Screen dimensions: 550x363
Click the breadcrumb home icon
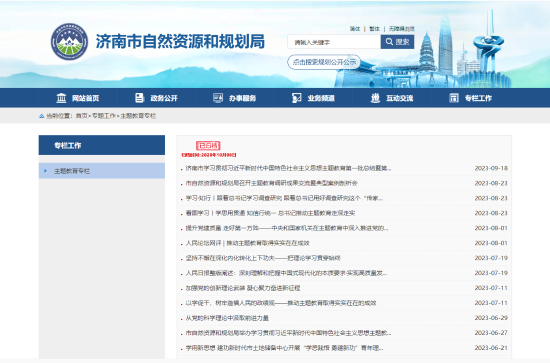point(41,116)
